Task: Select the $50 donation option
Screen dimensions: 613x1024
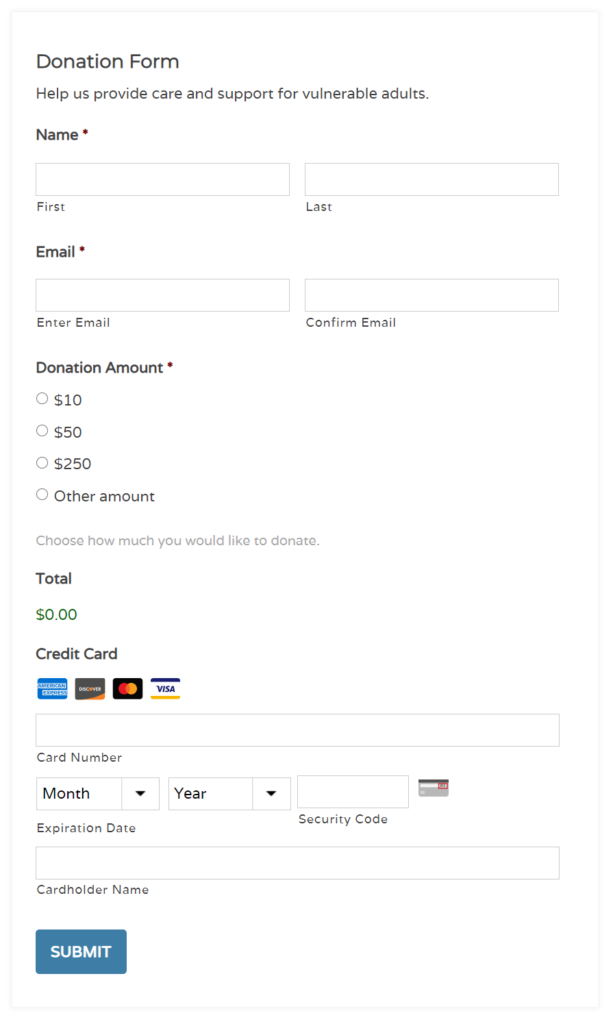Action: pyautogui.click(x=41, y=430)
